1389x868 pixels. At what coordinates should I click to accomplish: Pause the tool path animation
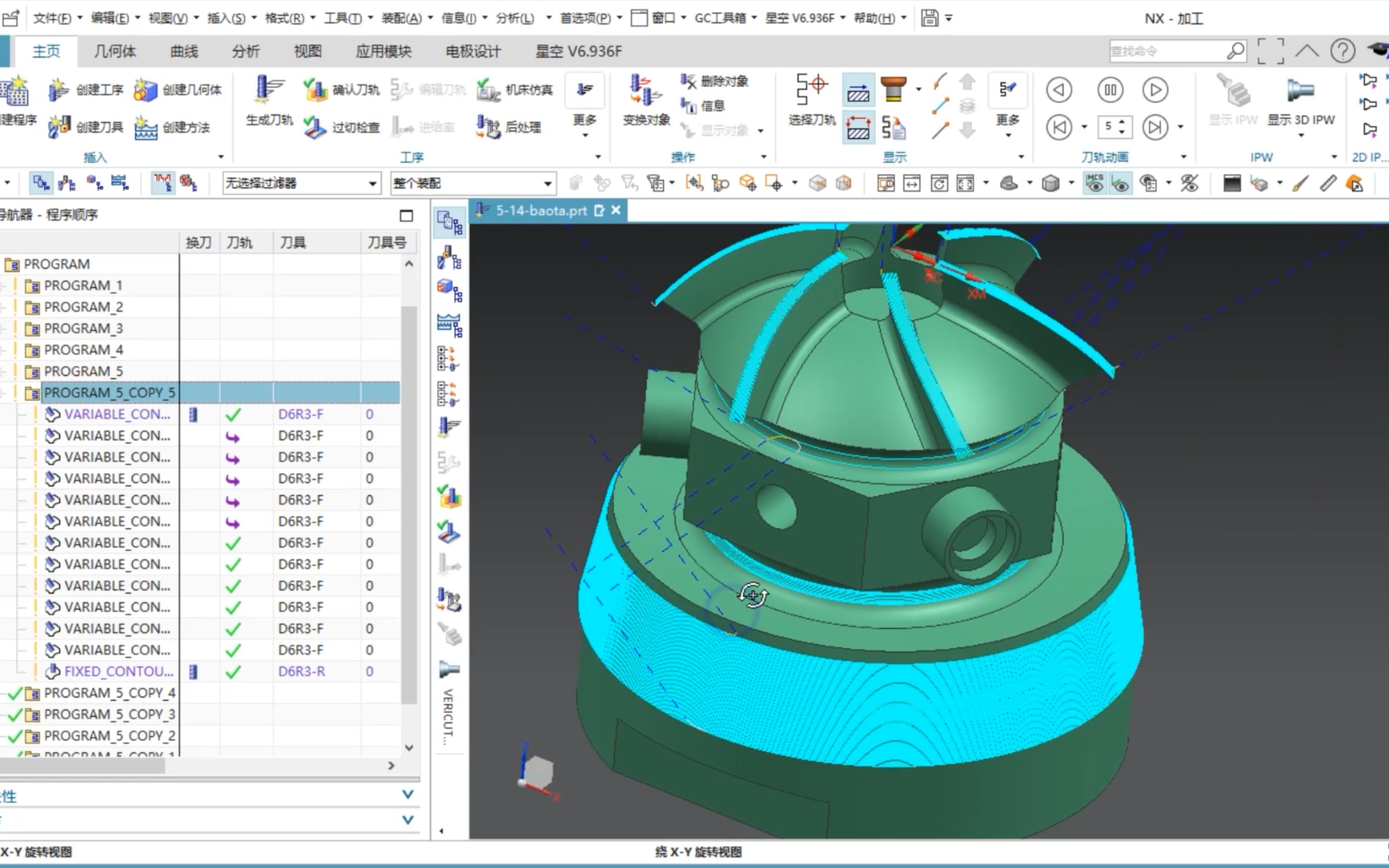[1110, 90]
